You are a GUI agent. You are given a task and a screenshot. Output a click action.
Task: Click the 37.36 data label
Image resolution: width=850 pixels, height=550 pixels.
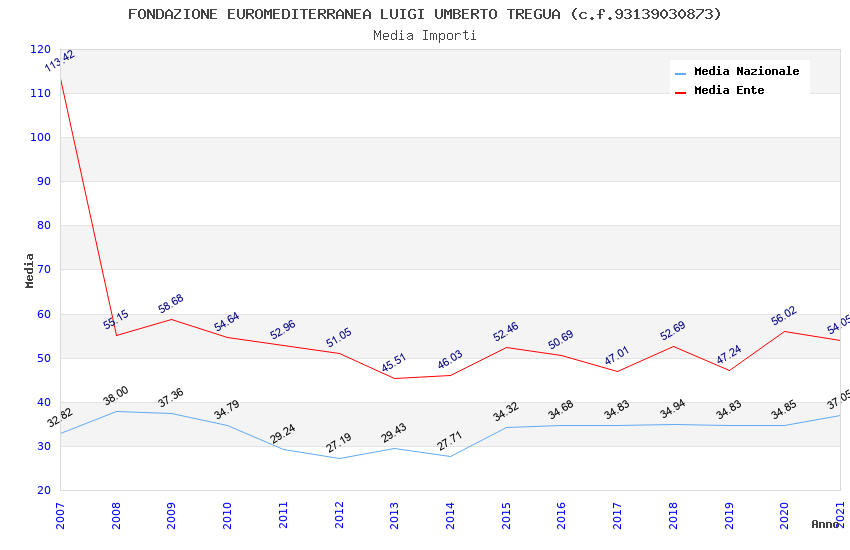[171, 398]
